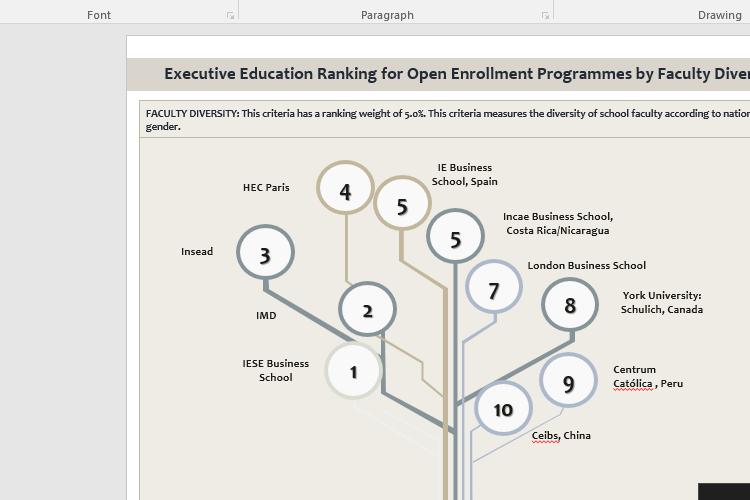Click the Ceibs, China label
This screenshot has height=500, width=750.
pos(561,435)
